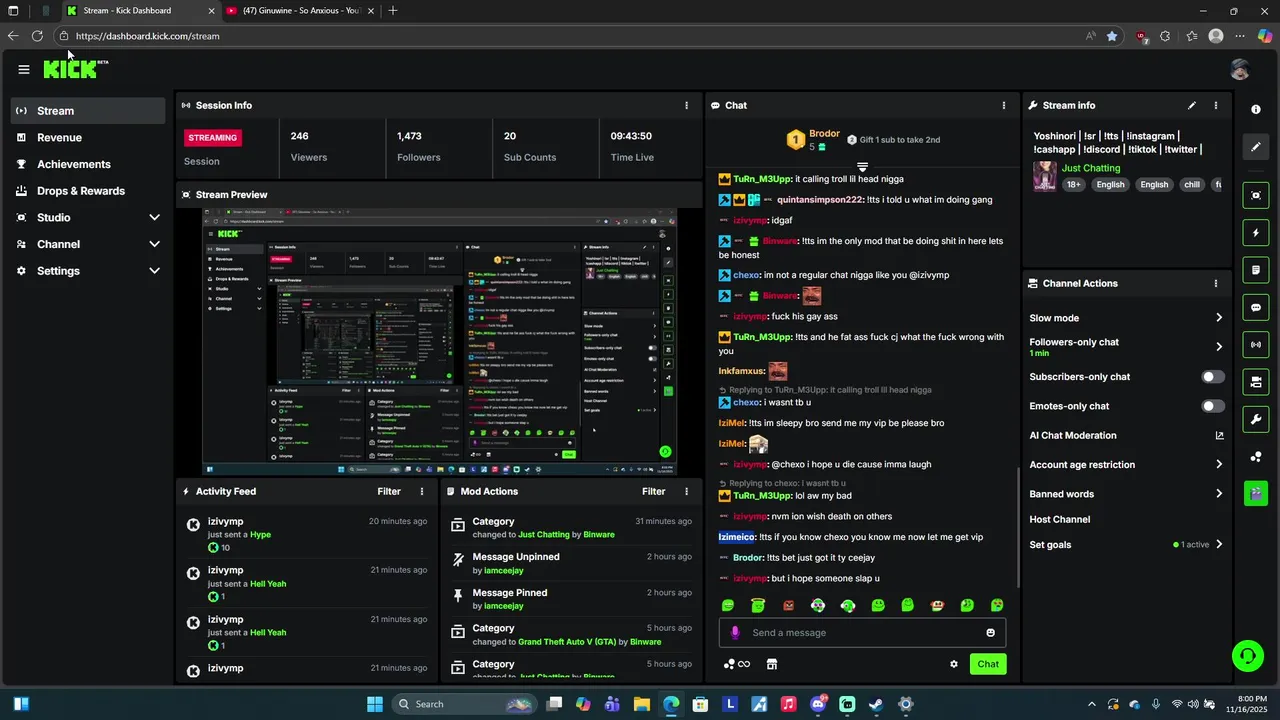This screenshot has height=720, width=1280.
Task: Click Host Channel action
Action: click(1060, 519)
